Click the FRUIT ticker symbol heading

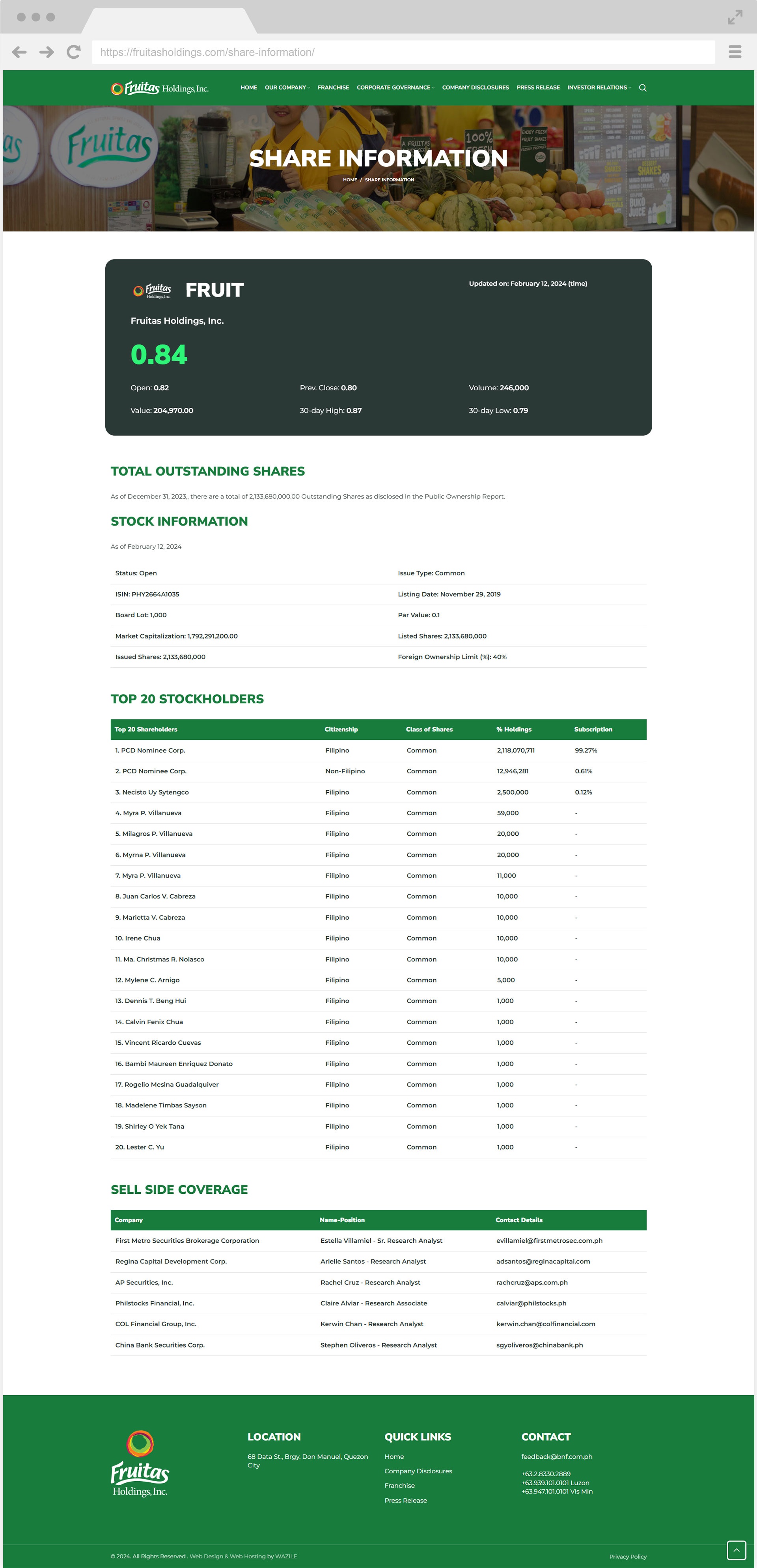(x=214, y=290)
